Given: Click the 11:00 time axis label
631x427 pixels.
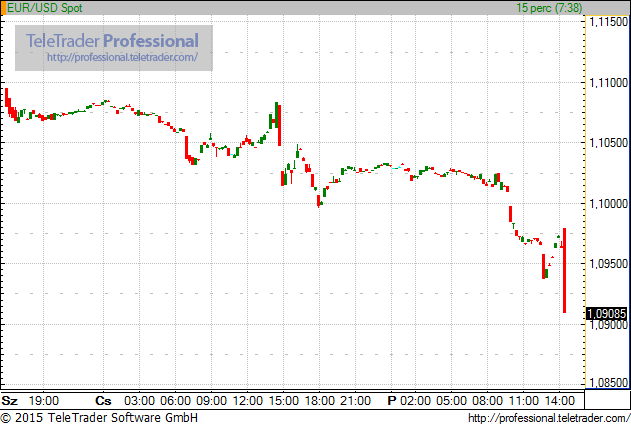Looking at the screenshot, I should click(x=524, y=401).
